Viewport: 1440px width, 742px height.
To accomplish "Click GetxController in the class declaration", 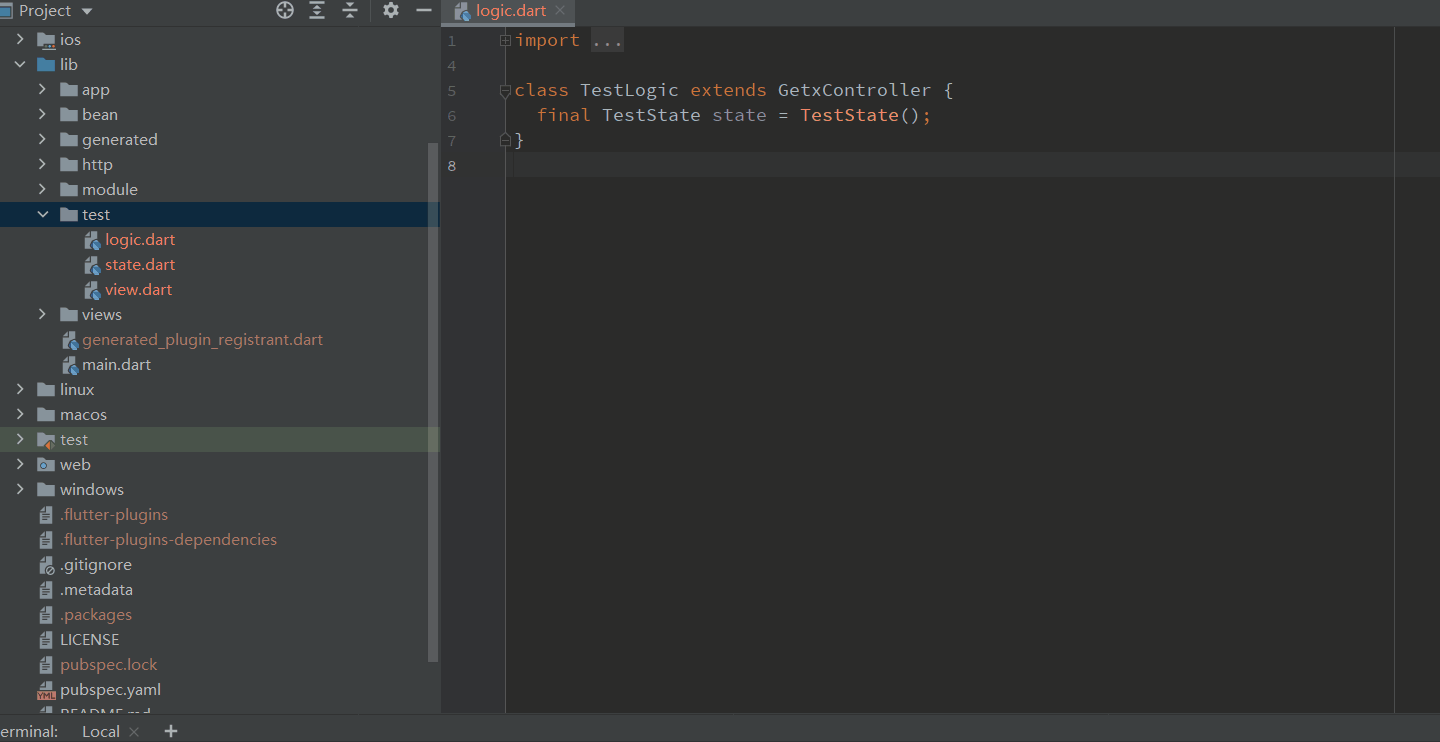I will tap(855, 90).
